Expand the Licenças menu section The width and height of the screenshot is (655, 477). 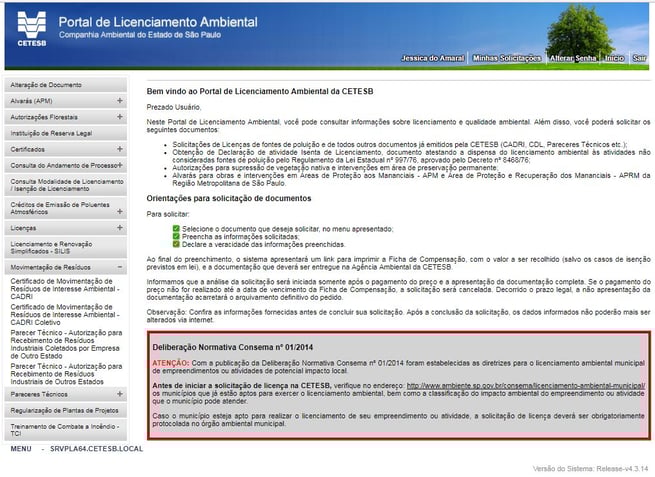(120, 228)
